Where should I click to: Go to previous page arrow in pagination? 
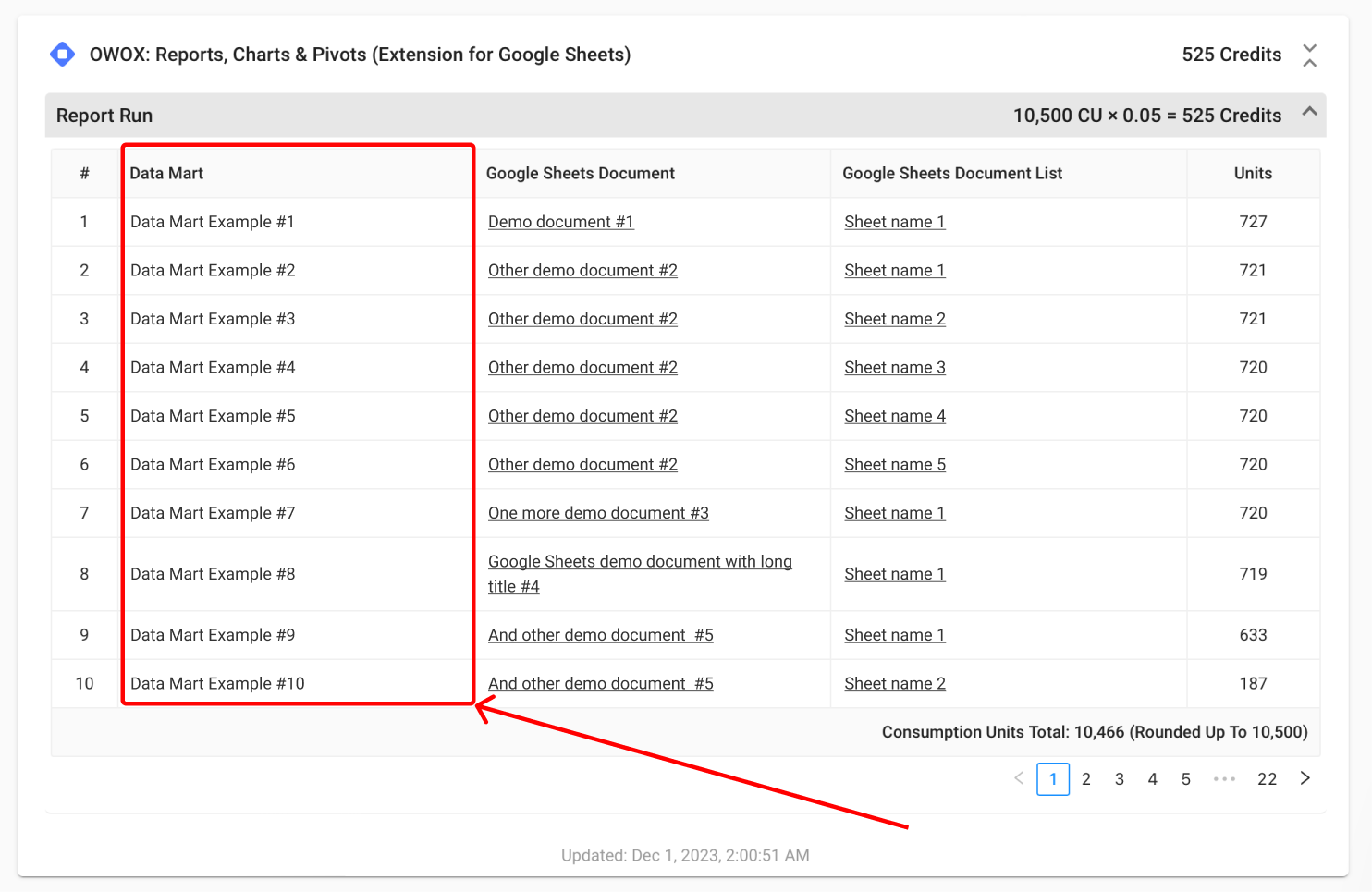coord(1019,778)
